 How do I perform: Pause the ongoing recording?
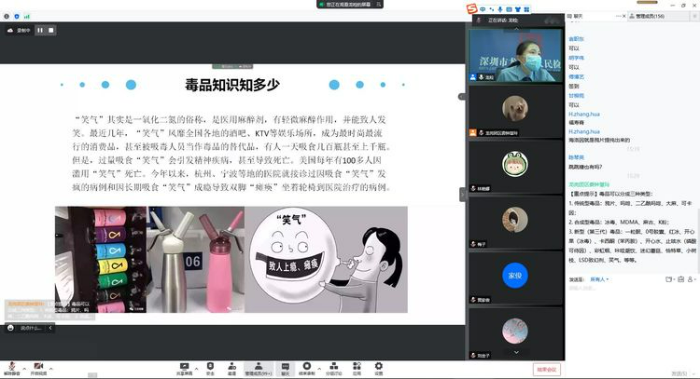click(40, 30)
